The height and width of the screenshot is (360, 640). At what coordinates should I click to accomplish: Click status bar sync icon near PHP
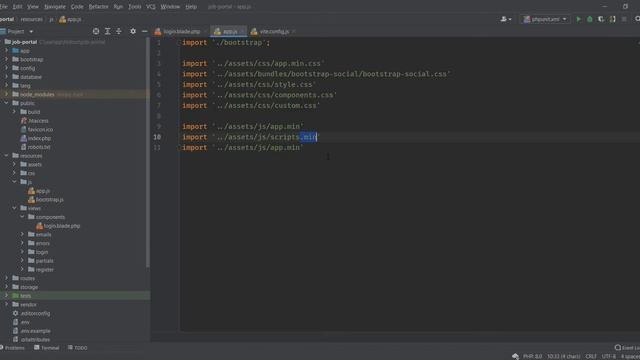pyautogui.click(x=516, y=356)
